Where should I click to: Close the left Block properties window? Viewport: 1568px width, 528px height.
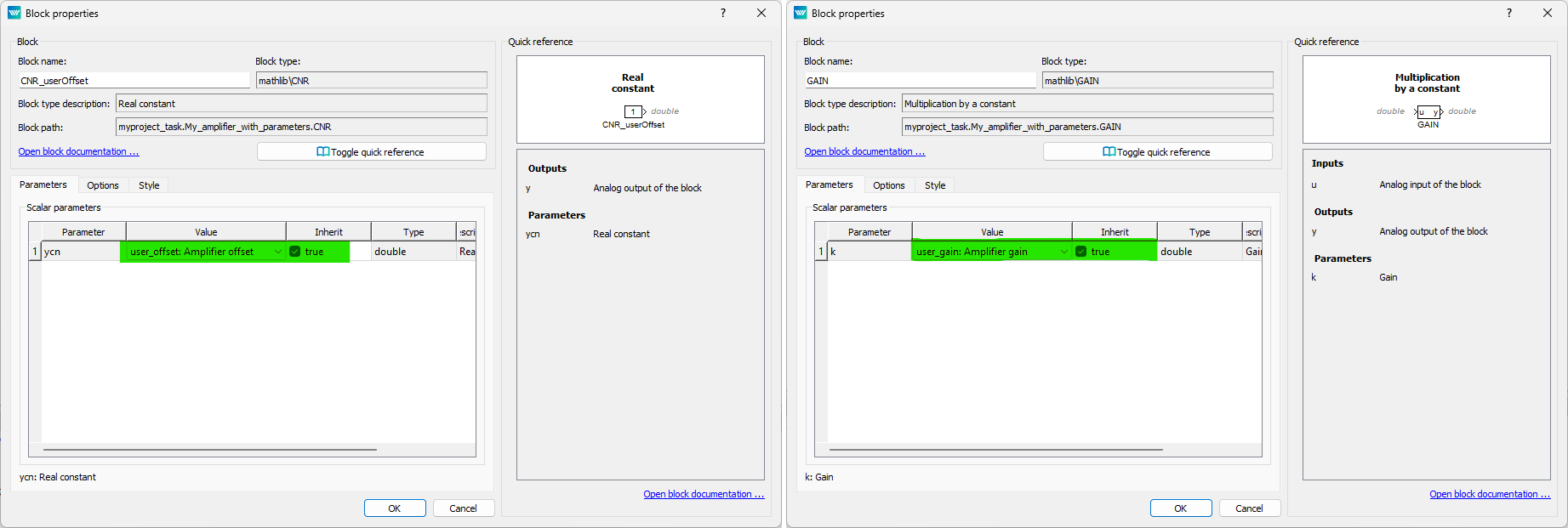[761, 13]
